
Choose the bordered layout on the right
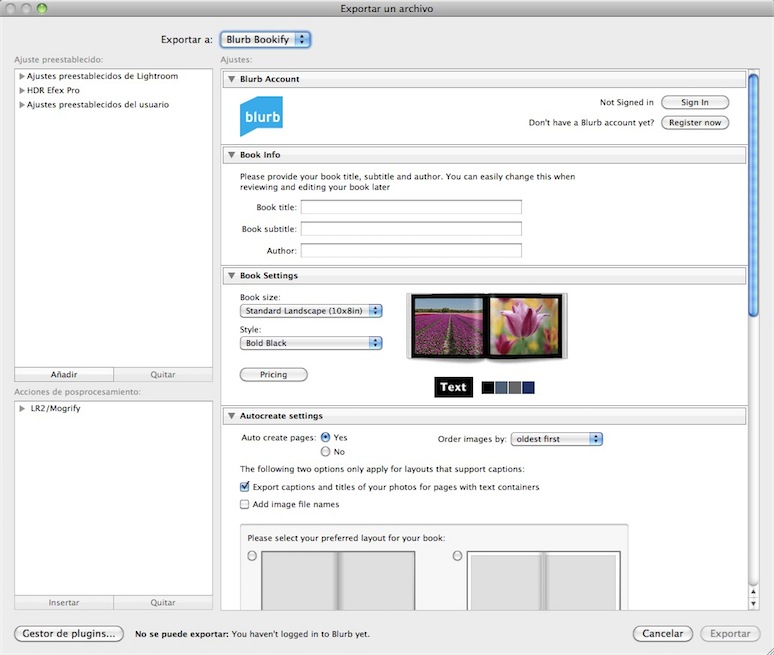click(458, 556)
